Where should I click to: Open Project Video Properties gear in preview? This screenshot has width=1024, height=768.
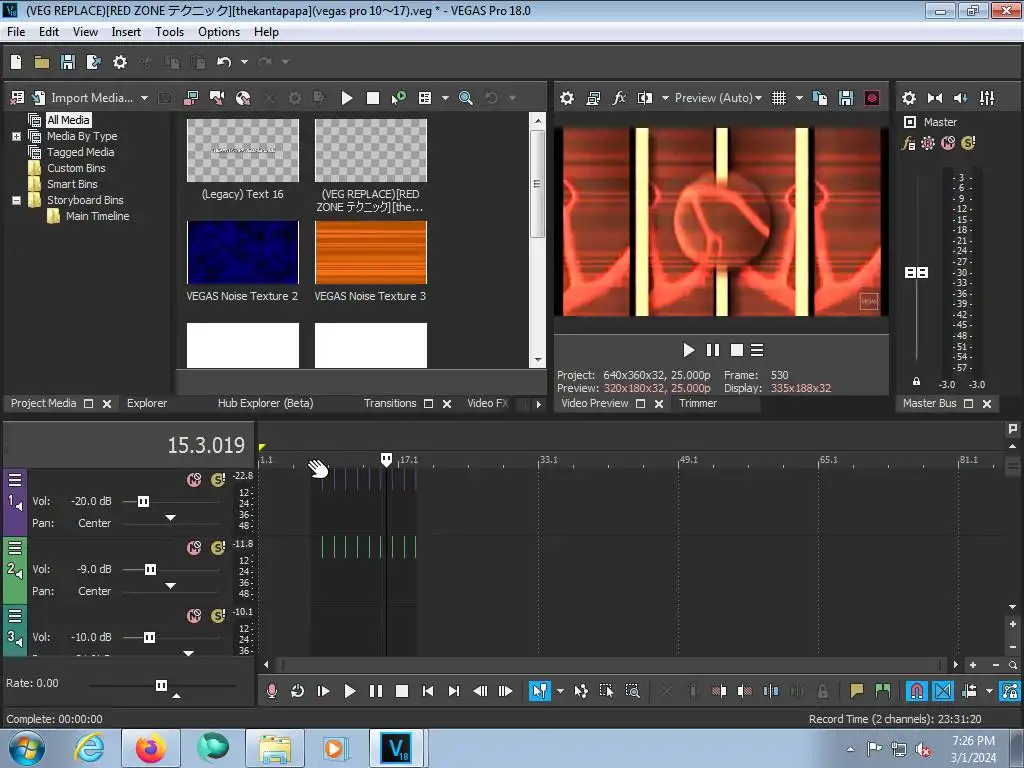tap(567, 98)
